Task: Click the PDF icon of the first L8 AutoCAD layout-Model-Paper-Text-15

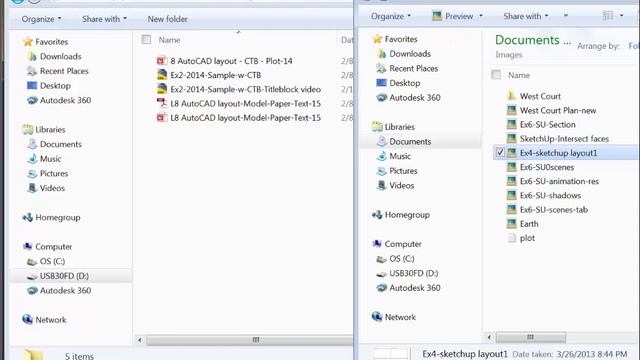Action: point(162,103)
